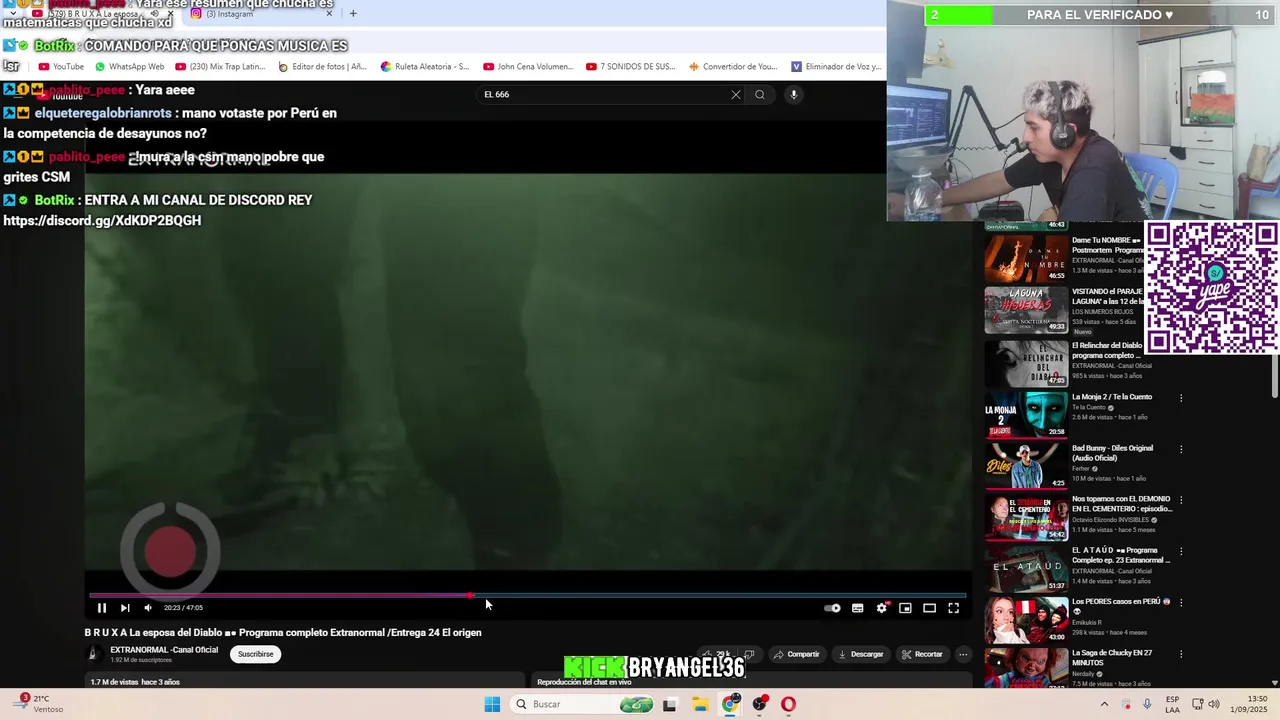Click the Recortar button
The image size is (1280, 720).
point(921,654)
